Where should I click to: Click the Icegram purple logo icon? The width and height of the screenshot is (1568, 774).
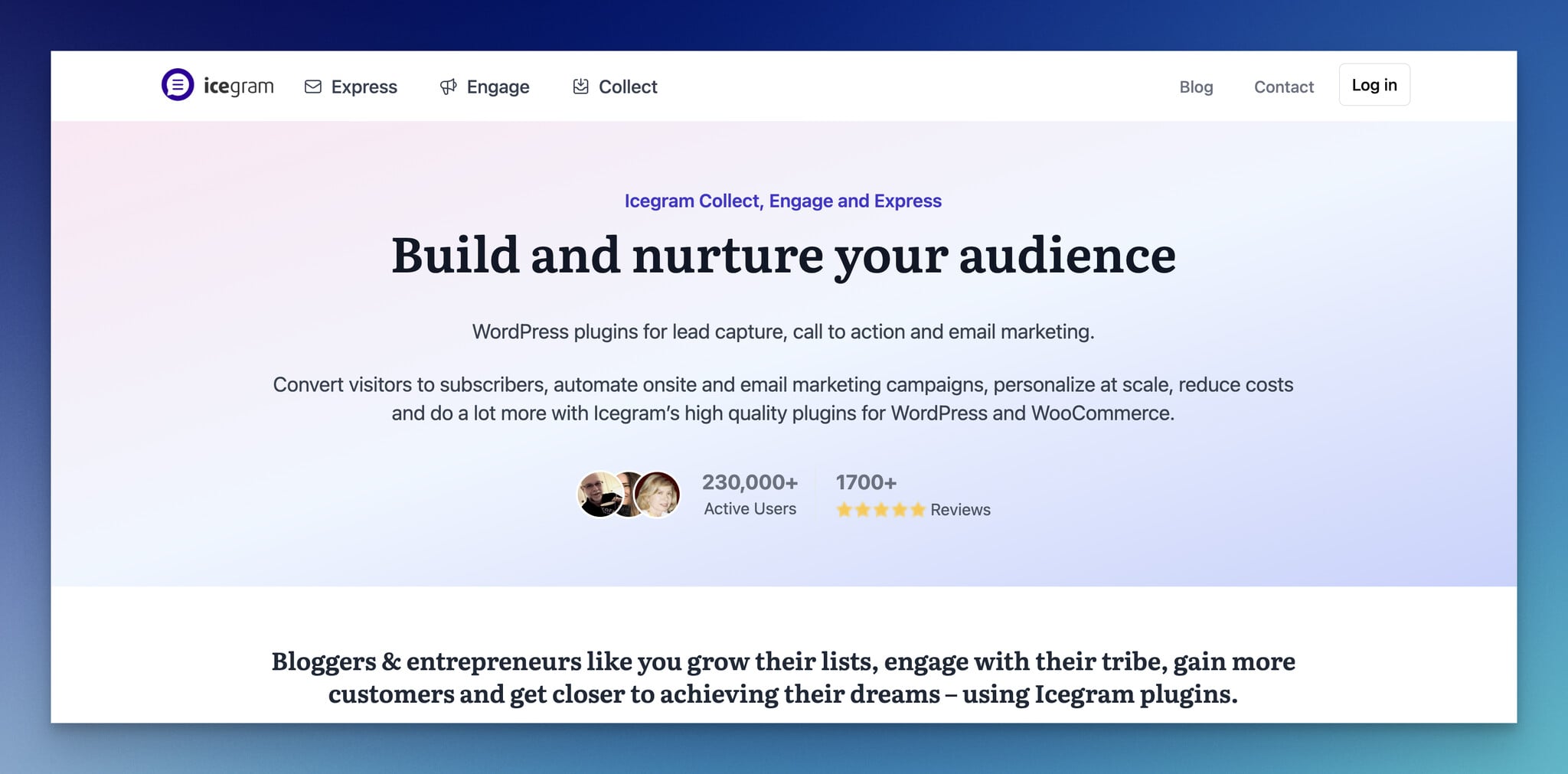tap(178, 85)
